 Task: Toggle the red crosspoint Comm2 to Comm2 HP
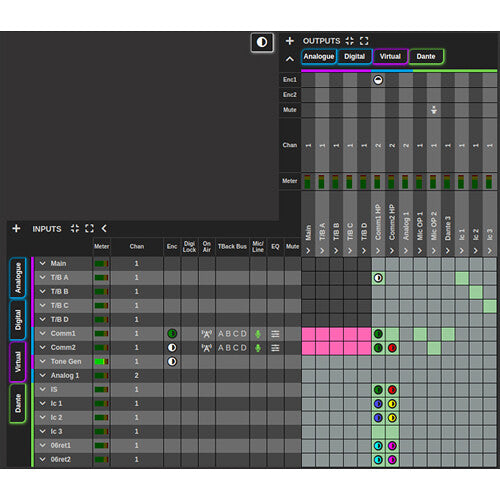[x=392, y=348]
